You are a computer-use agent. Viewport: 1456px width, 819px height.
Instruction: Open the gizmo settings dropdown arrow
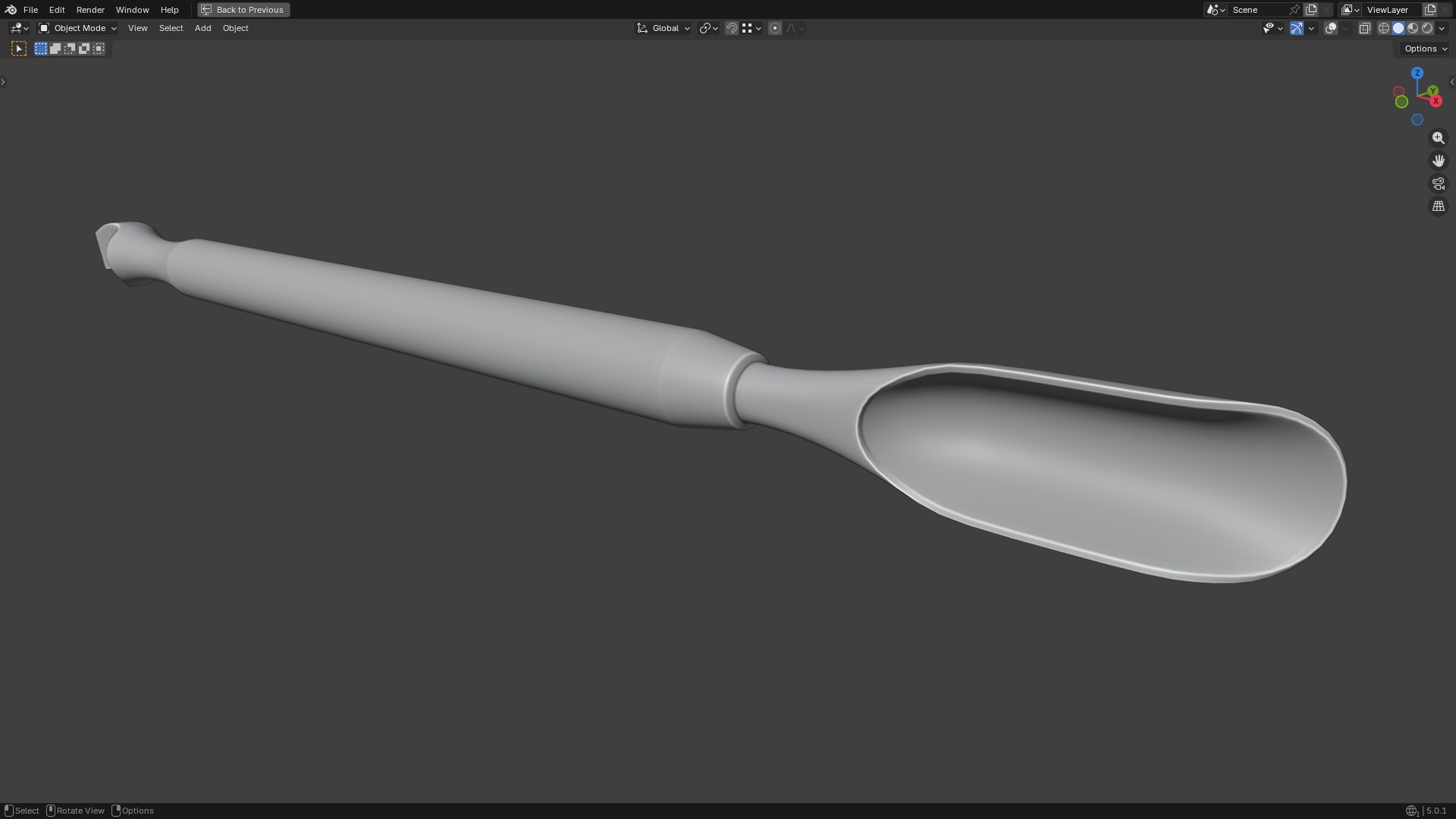tap(1311, 28)
